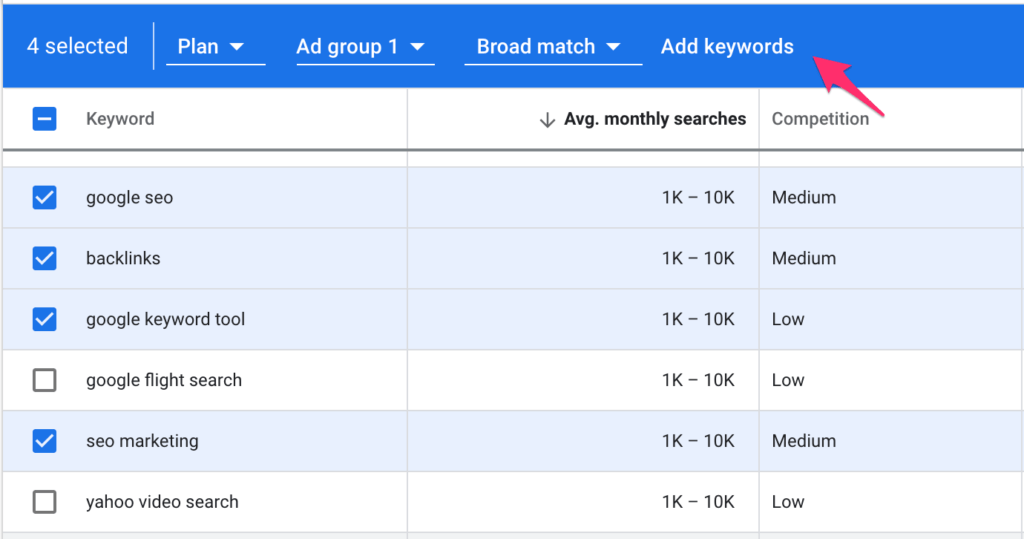Check the google flight search checkbox
The height and width of the screenshot is (539, 1024).
(44, 380)
